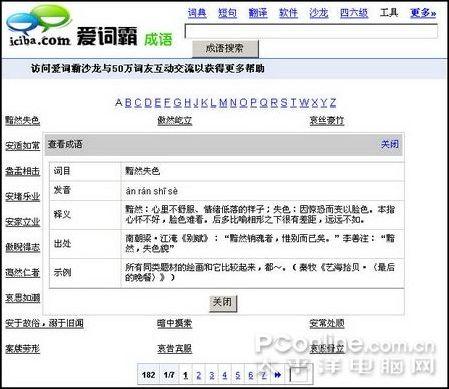449x389 pixels.
Task: Expand the 更多» navigation menu
Action: click(x=423, y=13)
